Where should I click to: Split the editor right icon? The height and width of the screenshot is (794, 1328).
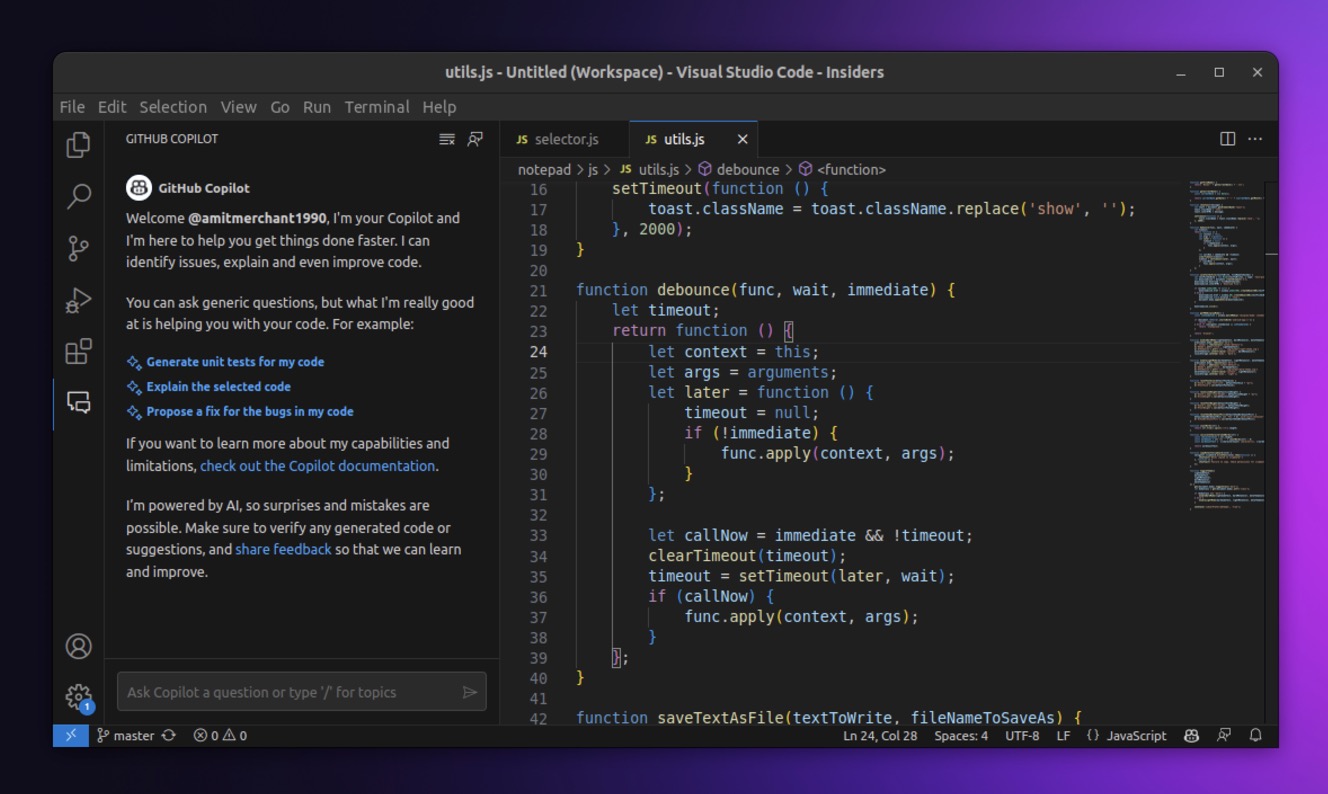pos(1228,139)
